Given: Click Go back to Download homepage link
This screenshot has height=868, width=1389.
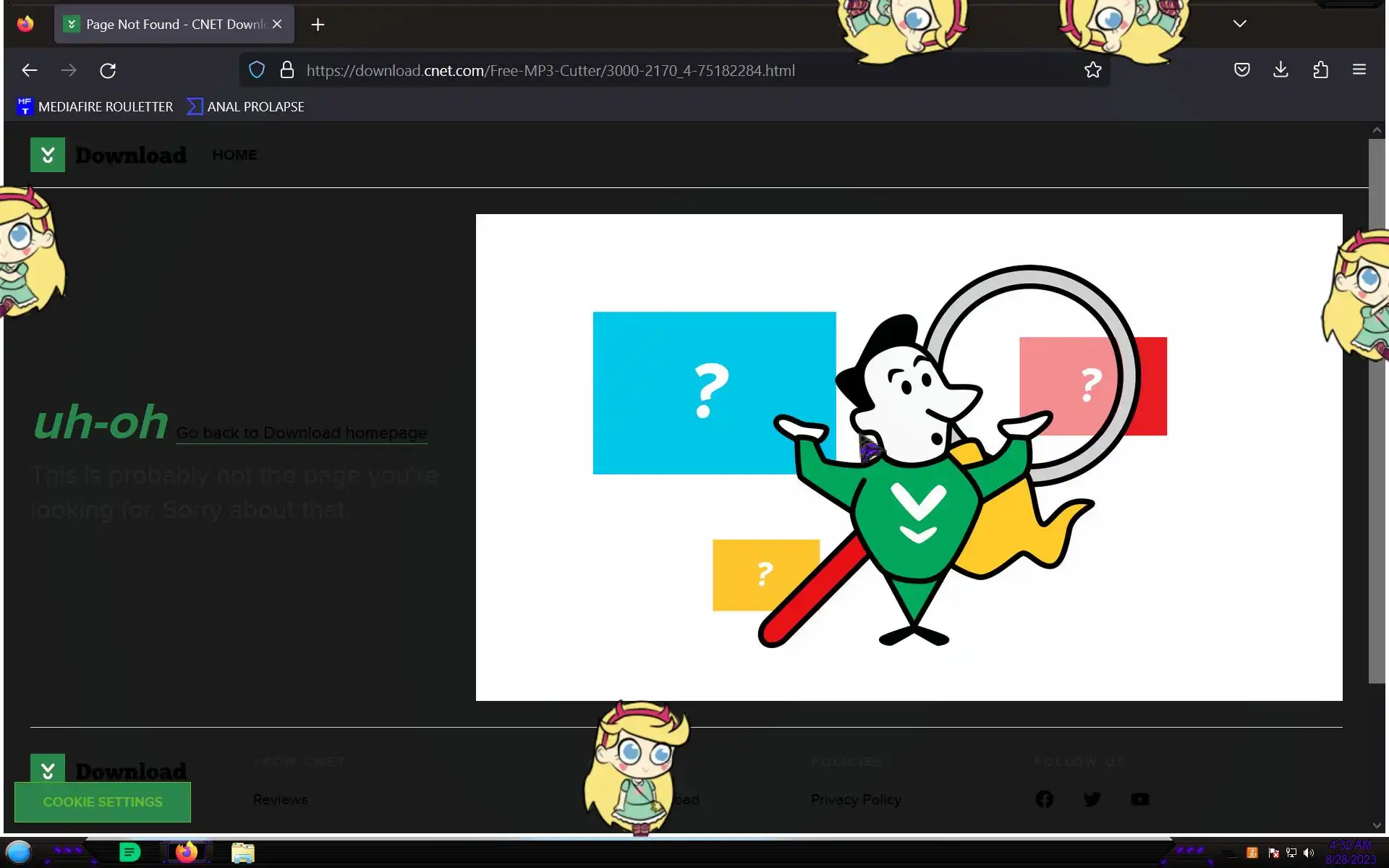Looking at the screenshot, I should click(x=301, y=433).
